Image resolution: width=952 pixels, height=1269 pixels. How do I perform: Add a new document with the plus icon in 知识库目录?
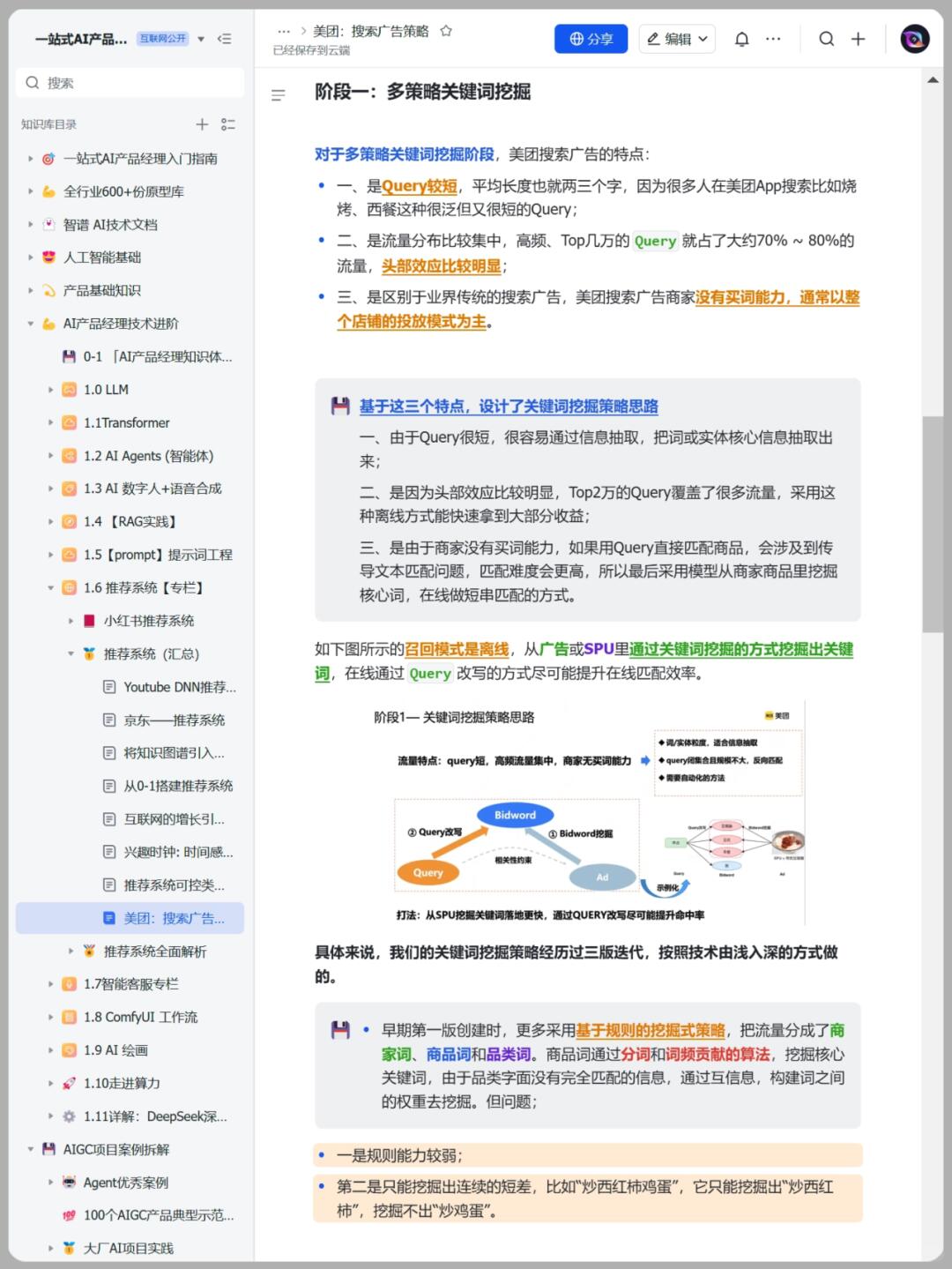coord(202,124)
